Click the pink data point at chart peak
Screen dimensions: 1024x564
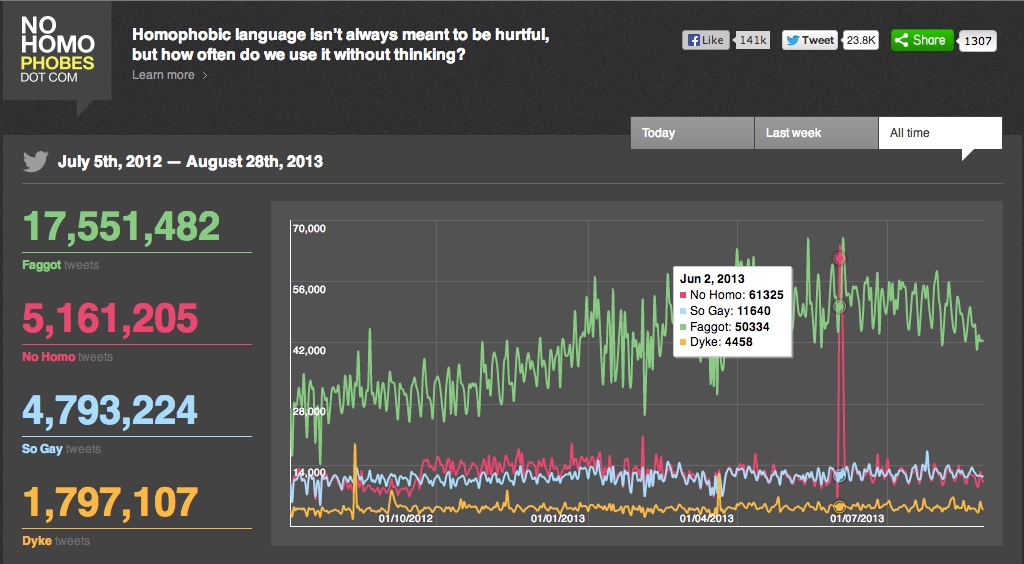840,259
